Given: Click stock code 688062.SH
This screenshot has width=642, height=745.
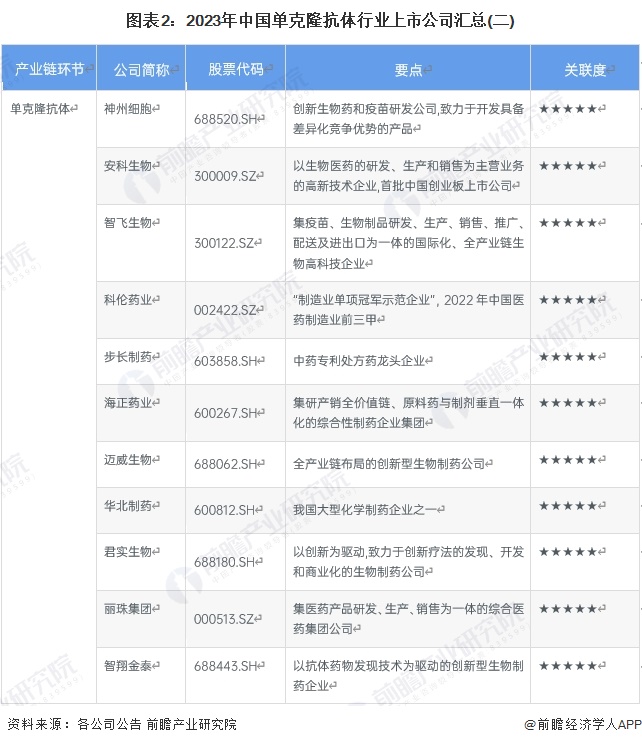Looking at the screenshot, I should [x=225, y=464].
